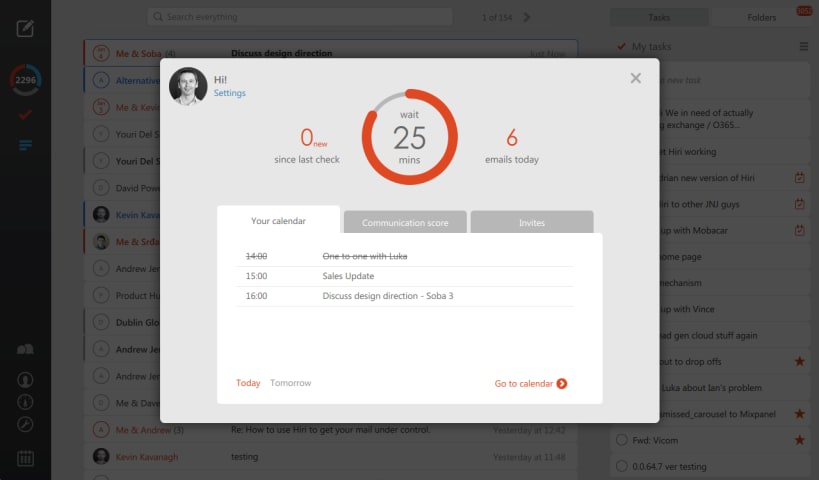The height and width of the screenshot is (480, 819).
Task: Open the 'Dublin Glo' email row
Action: (122, 322)
